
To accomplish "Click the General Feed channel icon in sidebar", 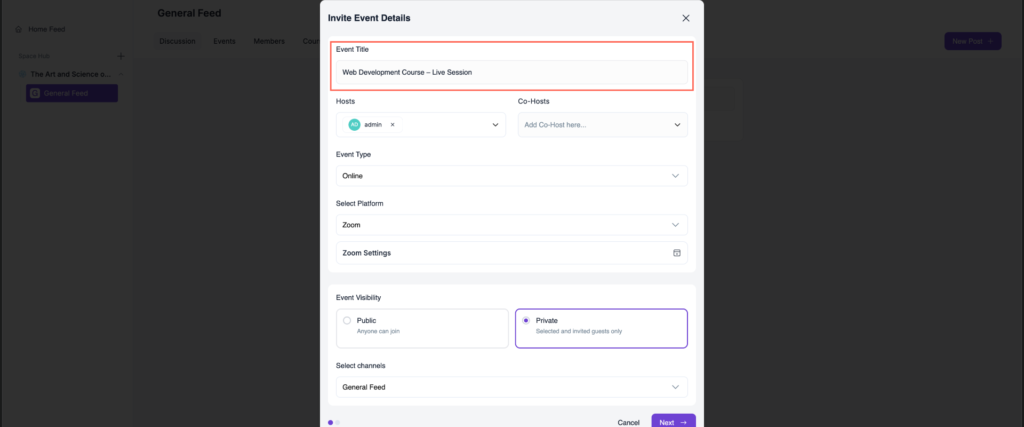I will [x=35, y=93].
